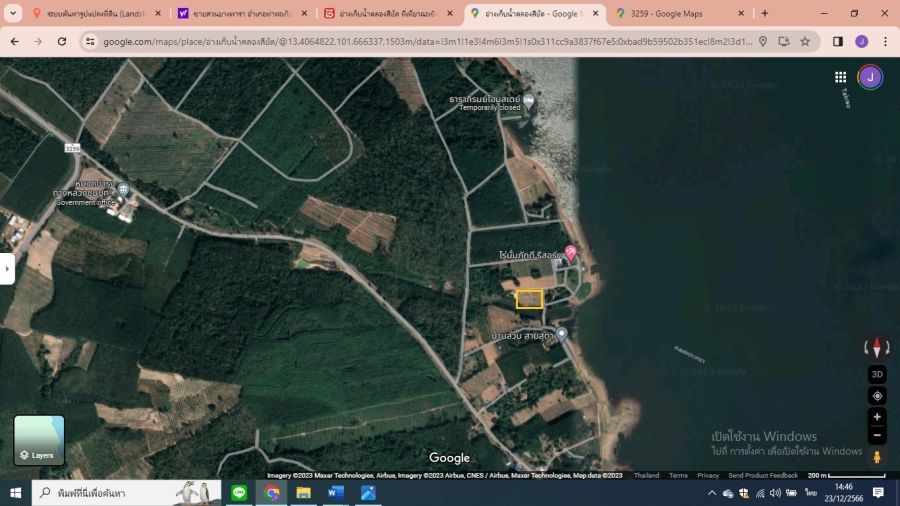This screenshot has height=506, width=900.
Task: Click the compass to reset map north
Action: pos(877,348)
